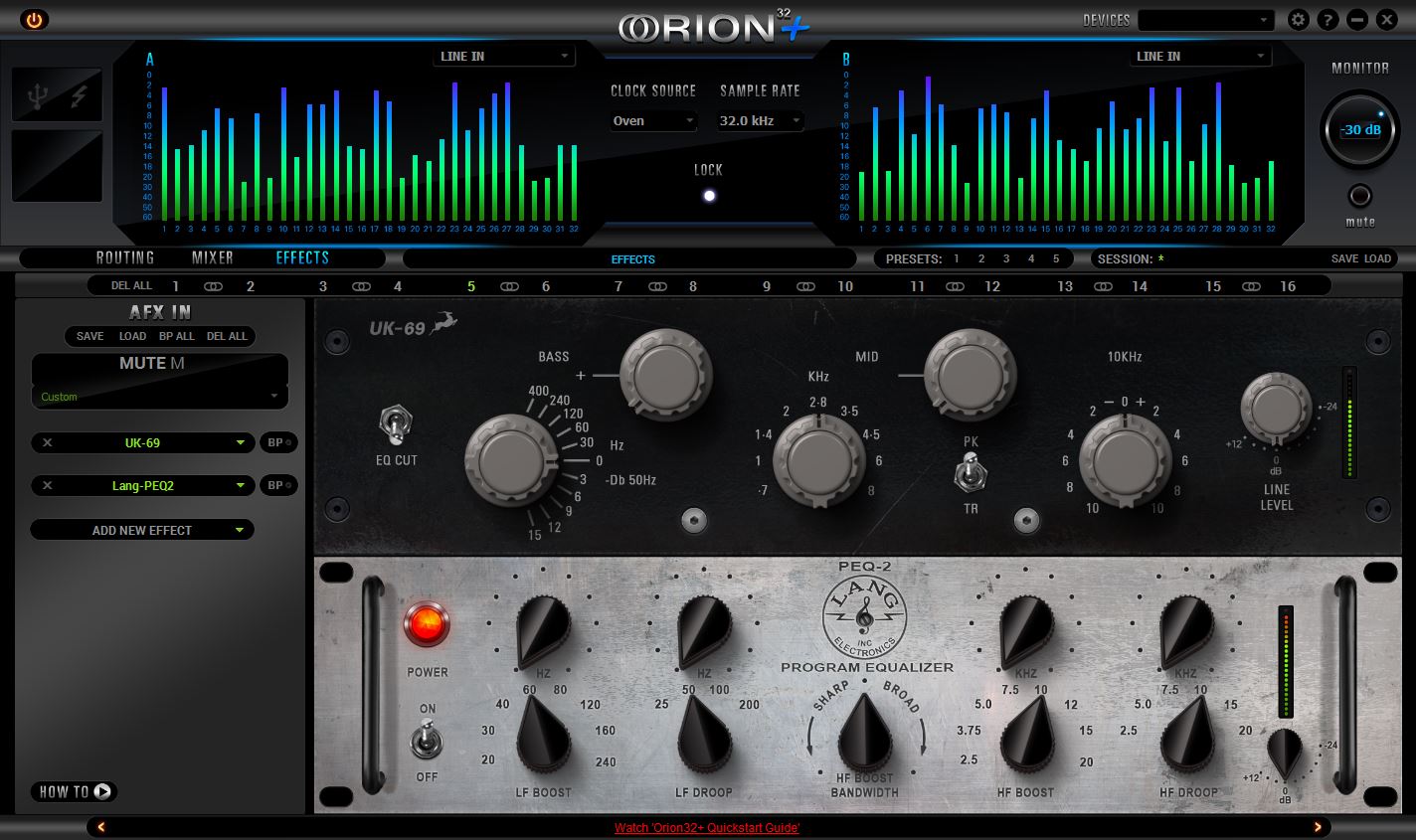The height and width of the screenshot is (840, 1416).
Task: Click the lightning Thunderbolt icon
Action: 79,96
